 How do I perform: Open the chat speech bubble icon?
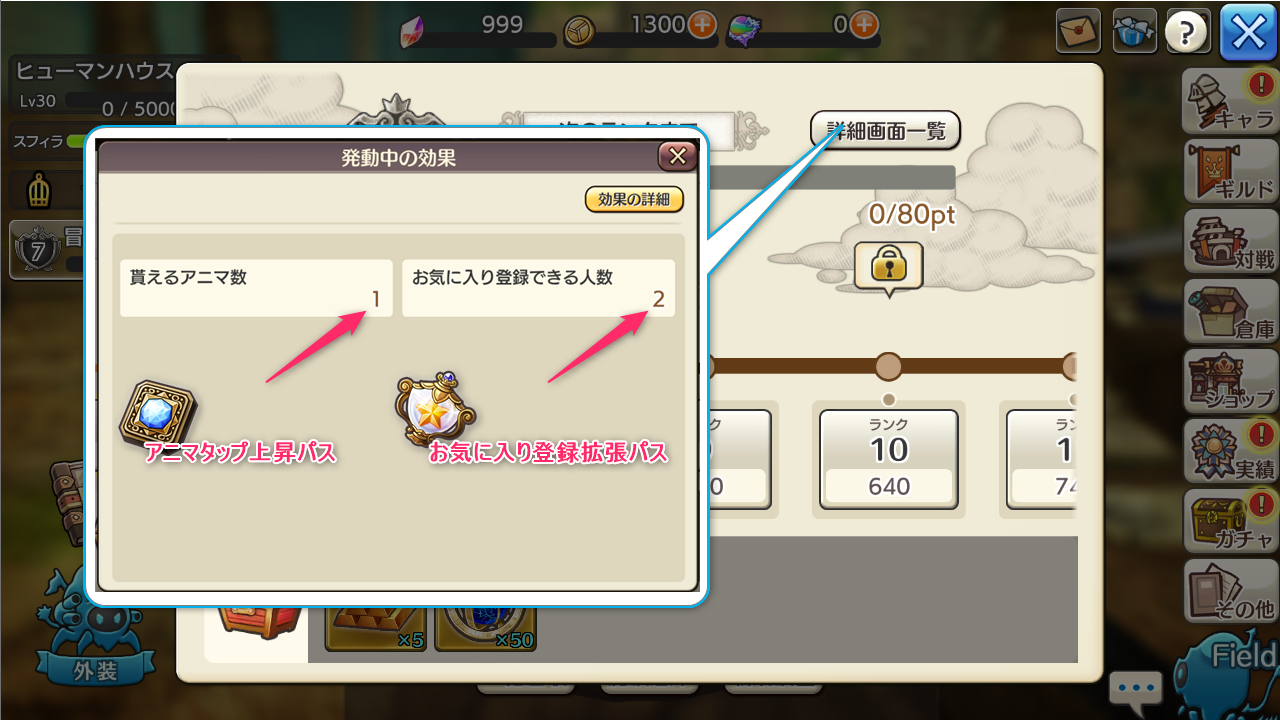(1136, 688)
